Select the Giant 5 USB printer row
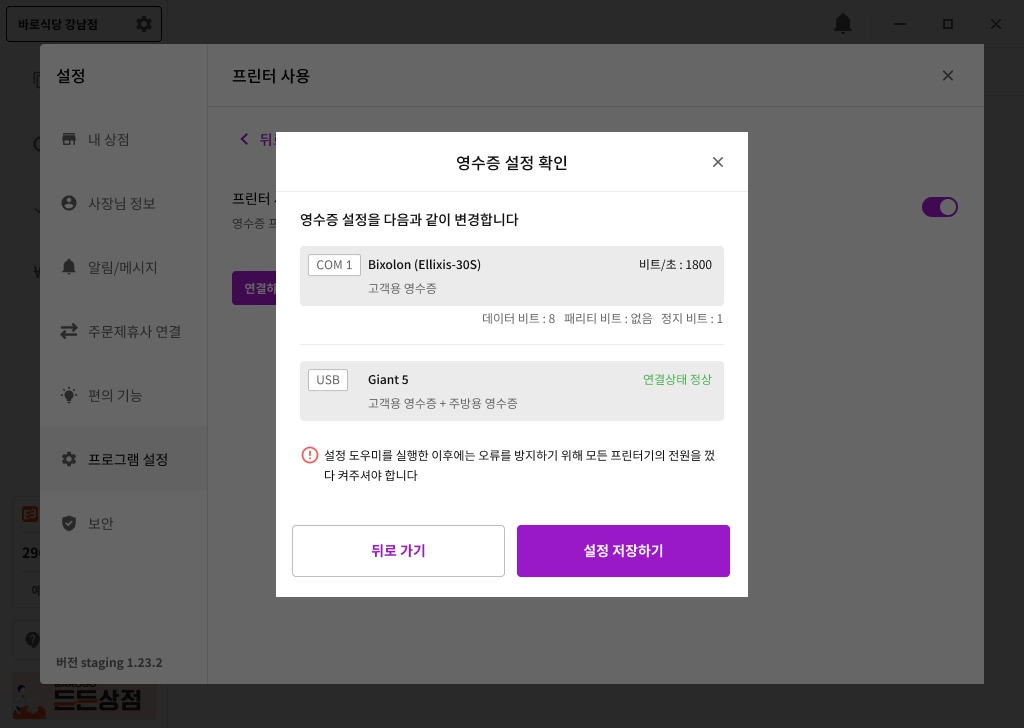This screenshot has width=1024, height=728. click(511, 391)
